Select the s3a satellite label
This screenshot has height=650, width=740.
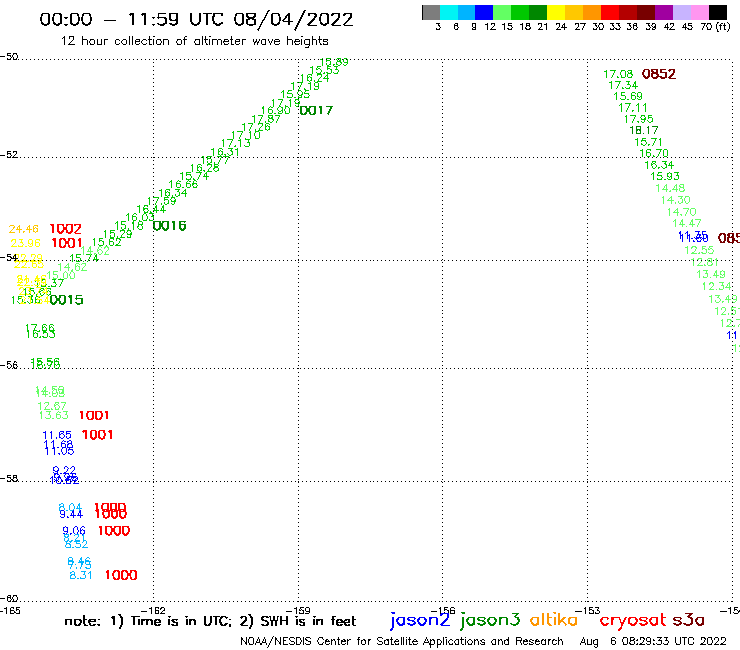[x=688, y=620]
